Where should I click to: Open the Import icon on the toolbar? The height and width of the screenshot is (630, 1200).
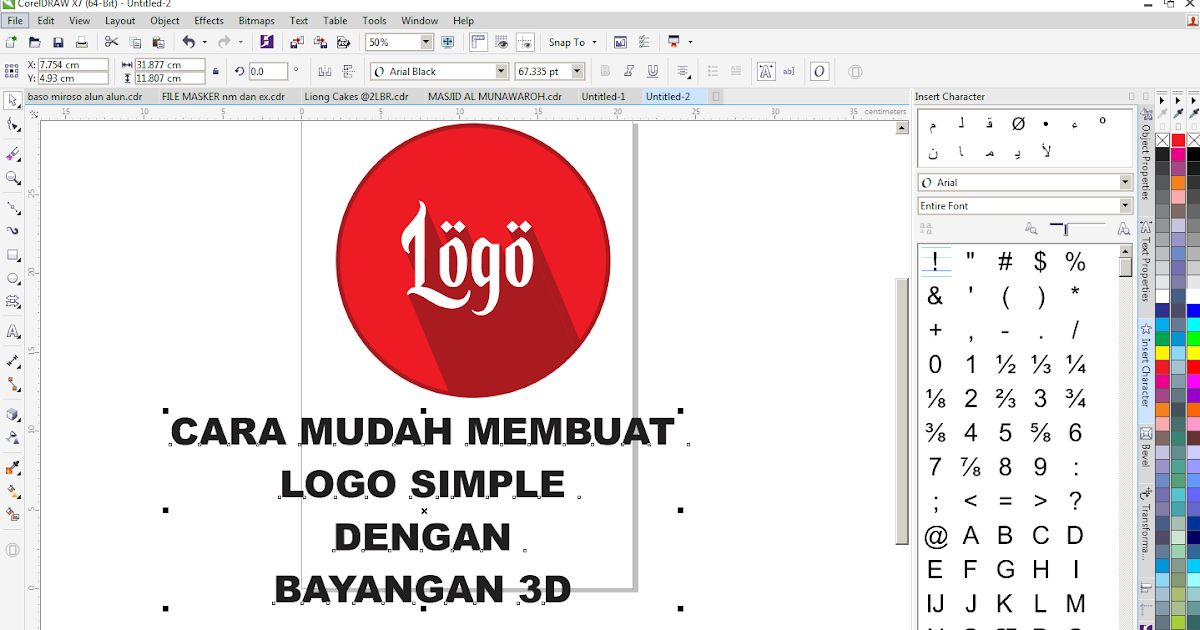click(x=296, y=41)
